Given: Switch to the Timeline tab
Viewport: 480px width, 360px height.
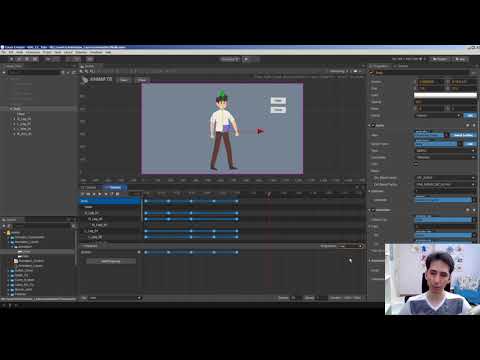Looking at the screenshot, I should 114,188.
